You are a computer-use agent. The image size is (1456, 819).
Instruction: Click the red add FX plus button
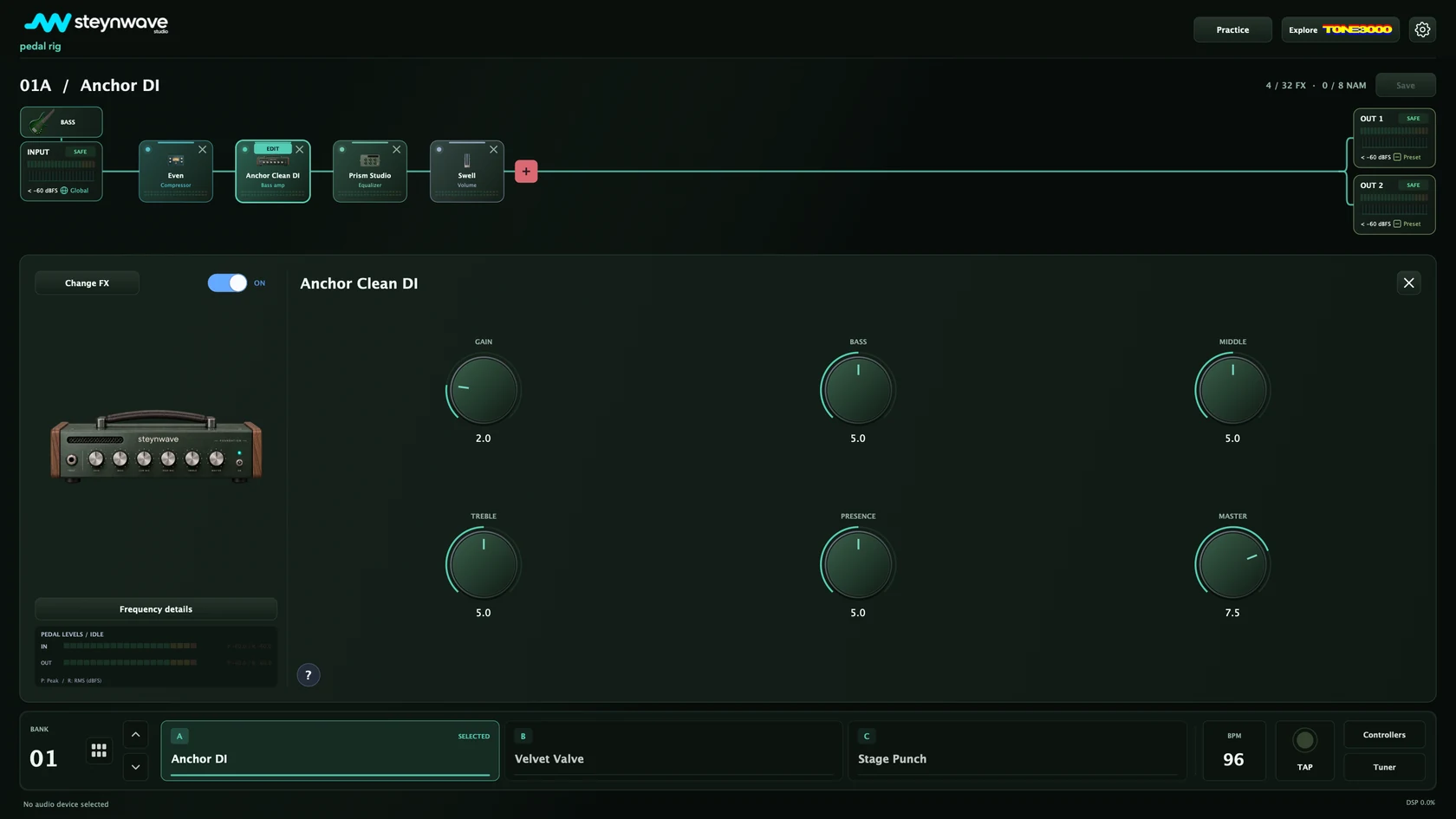[x=526, y=172]
